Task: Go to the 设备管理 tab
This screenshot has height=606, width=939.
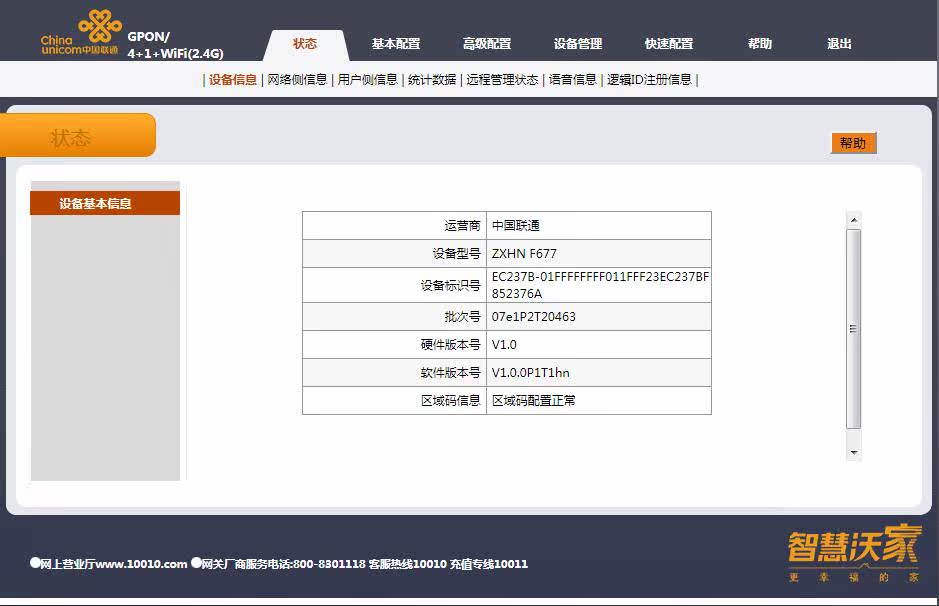Action: 578,44
